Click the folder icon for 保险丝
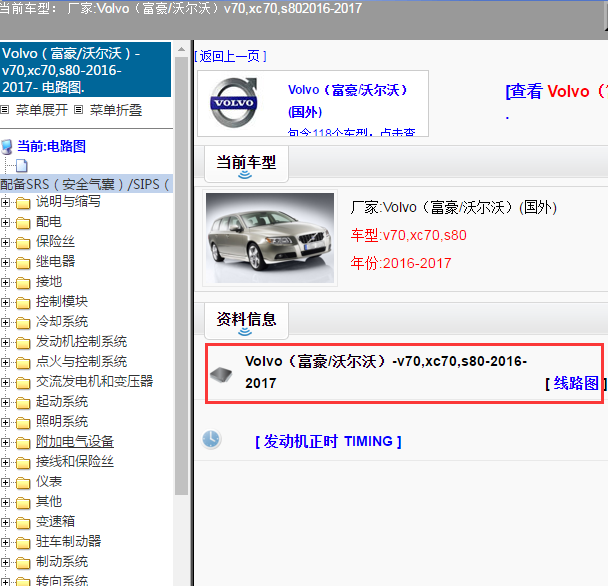The image size is (608, 586). (23, 243)
